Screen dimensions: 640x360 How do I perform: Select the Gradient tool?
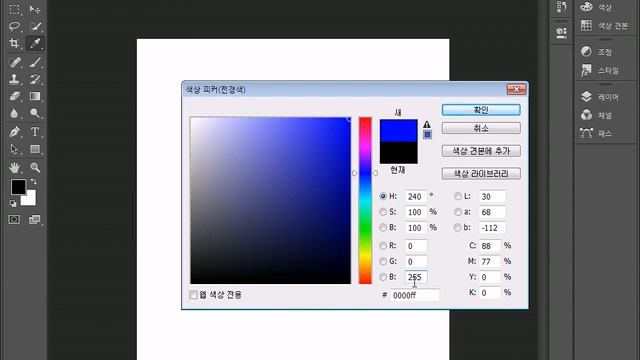(x=35, y=96)
